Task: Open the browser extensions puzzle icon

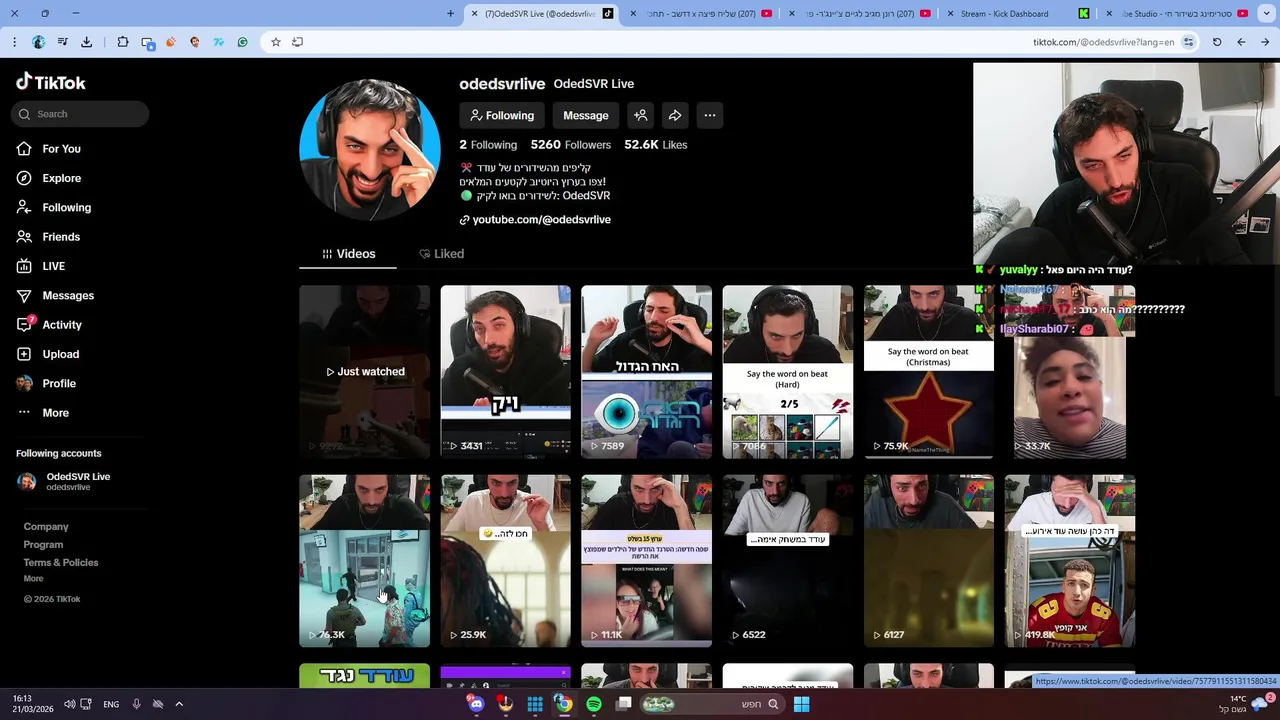Action: tap(122, 42)
